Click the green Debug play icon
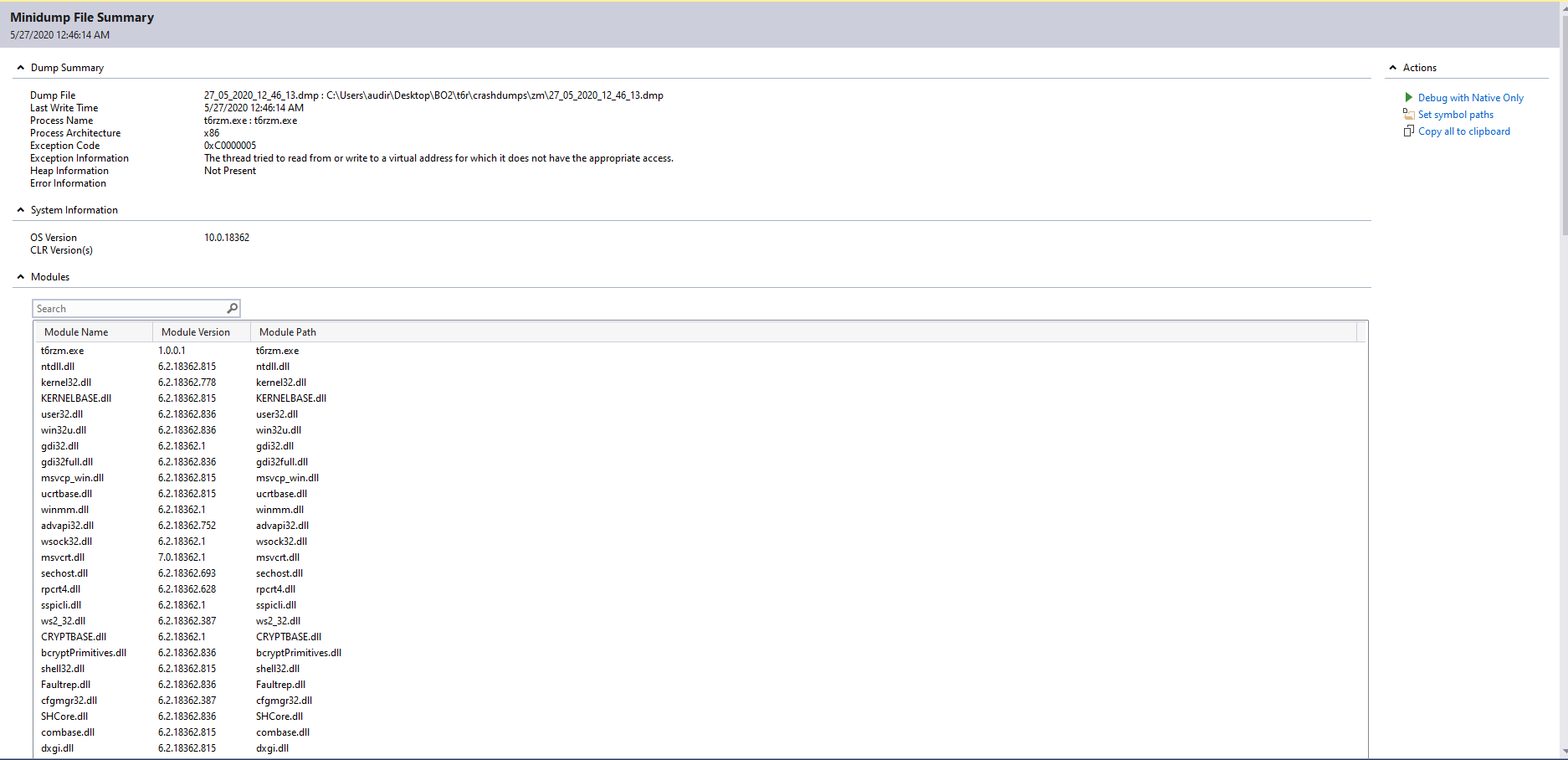The height and width of the screenshot is (760, 1568). [x=1408, y=98]
